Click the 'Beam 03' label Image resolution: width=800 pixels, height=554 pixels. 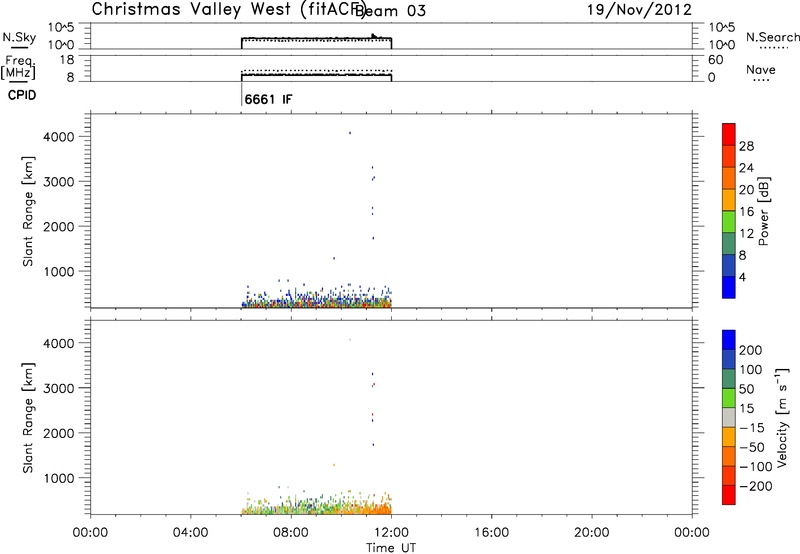[390, 11]
